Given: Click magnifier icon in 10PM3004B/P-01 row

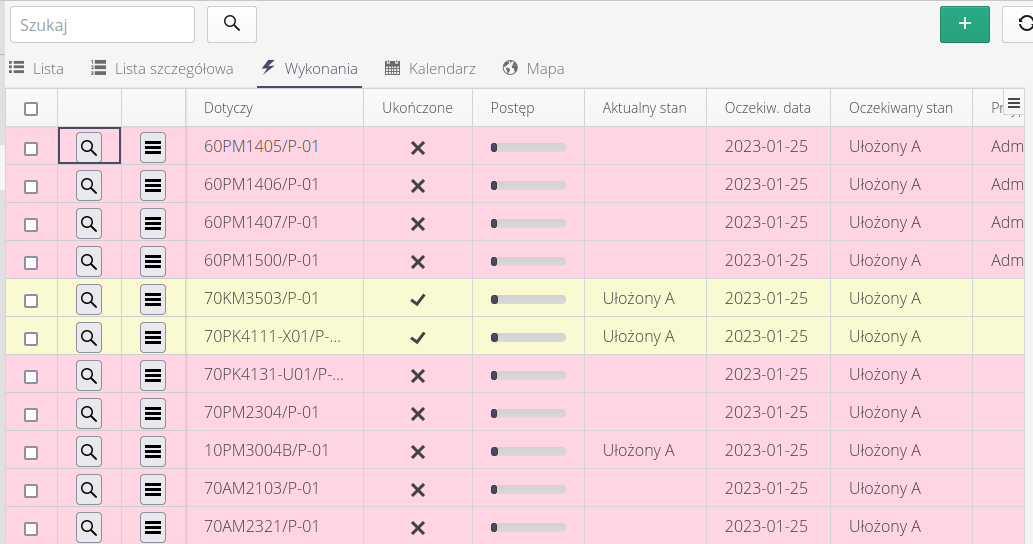Looking at the screenshot, I should (x=89, y=451).
